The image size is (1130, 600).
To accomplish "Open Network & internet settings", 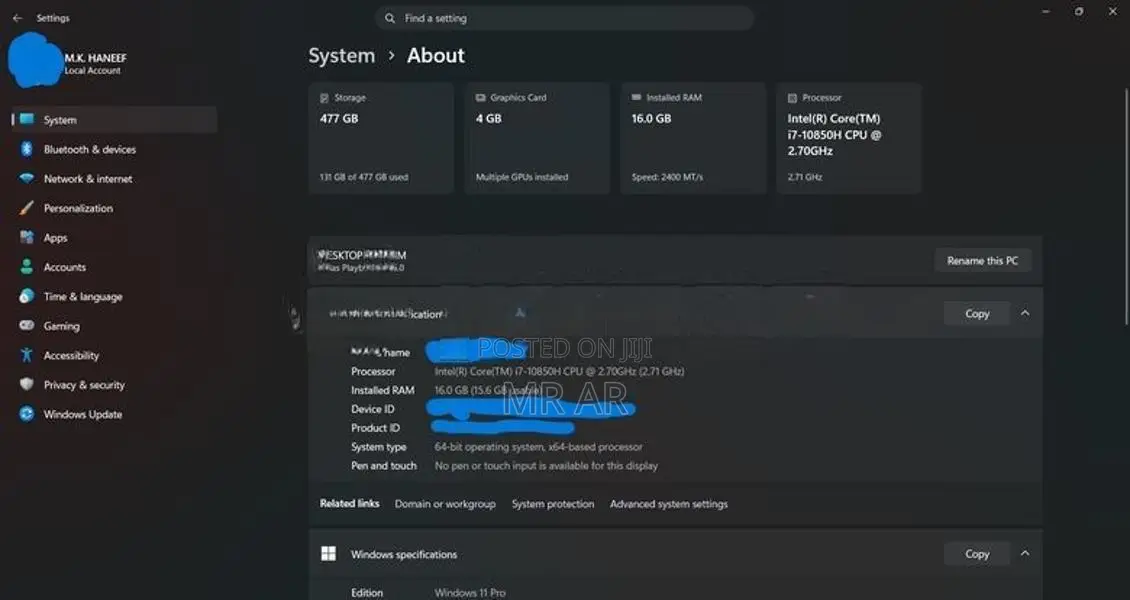I will (88, 179).
